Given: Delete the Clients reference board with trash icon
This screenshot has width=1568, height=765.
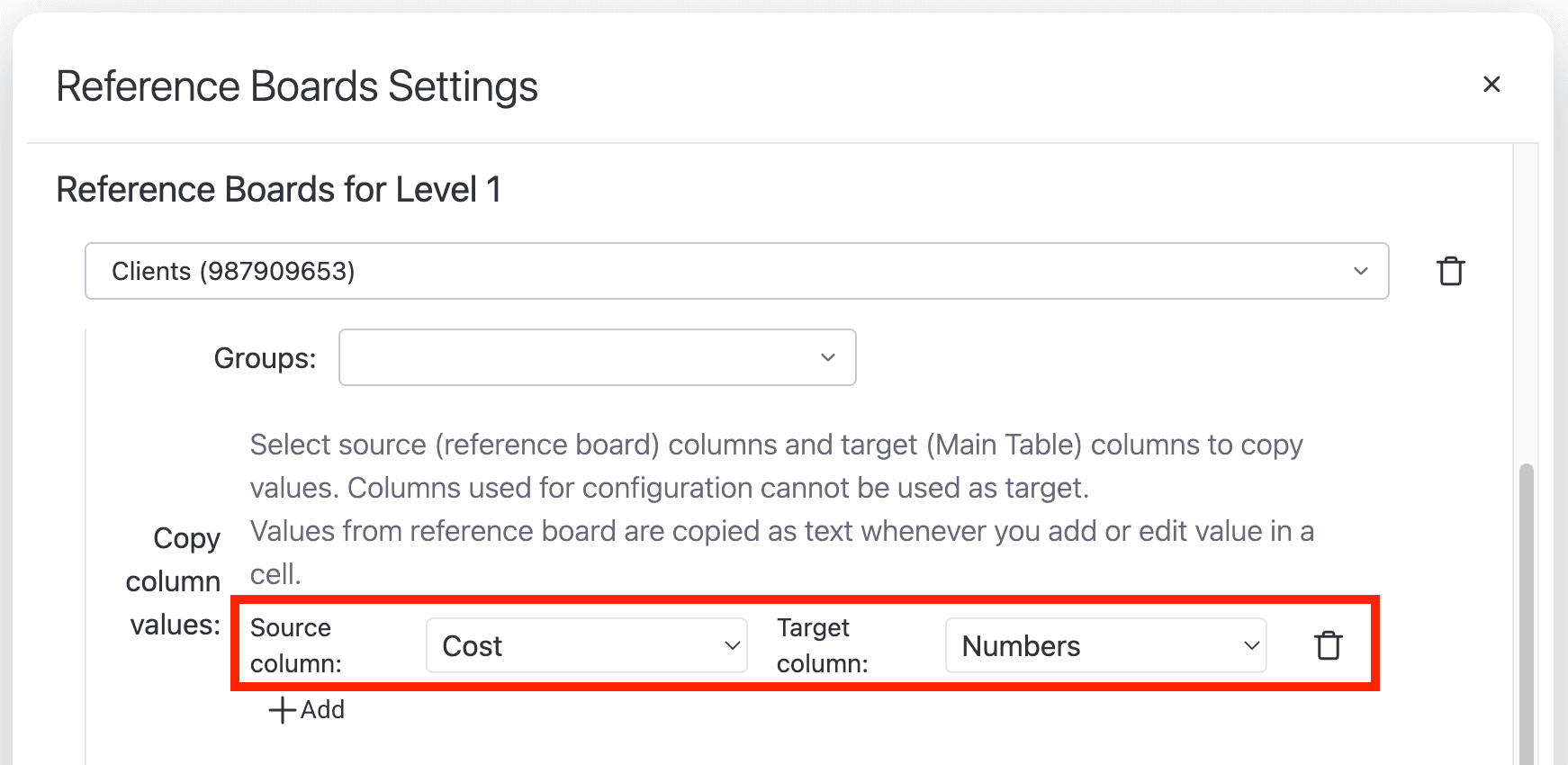Looking at the screenshot, I should [1450, 271].
